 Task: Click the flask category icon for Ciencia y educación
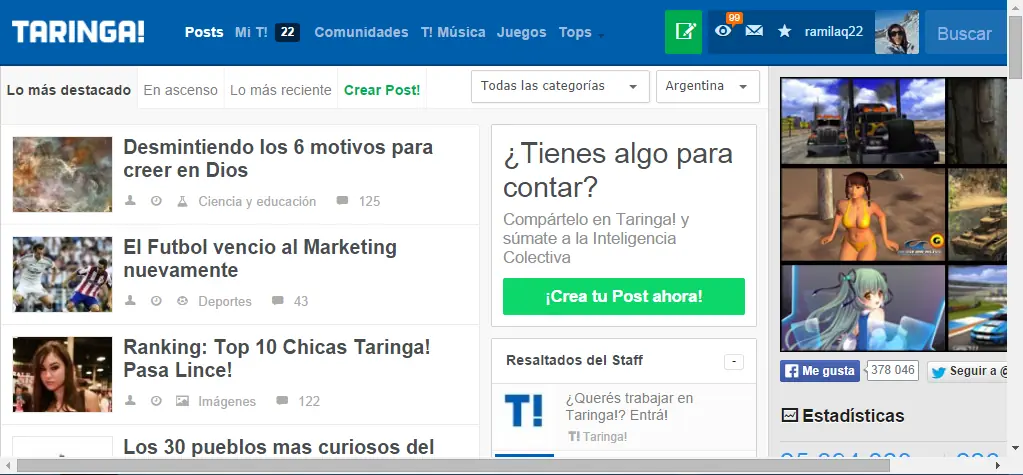182,201
